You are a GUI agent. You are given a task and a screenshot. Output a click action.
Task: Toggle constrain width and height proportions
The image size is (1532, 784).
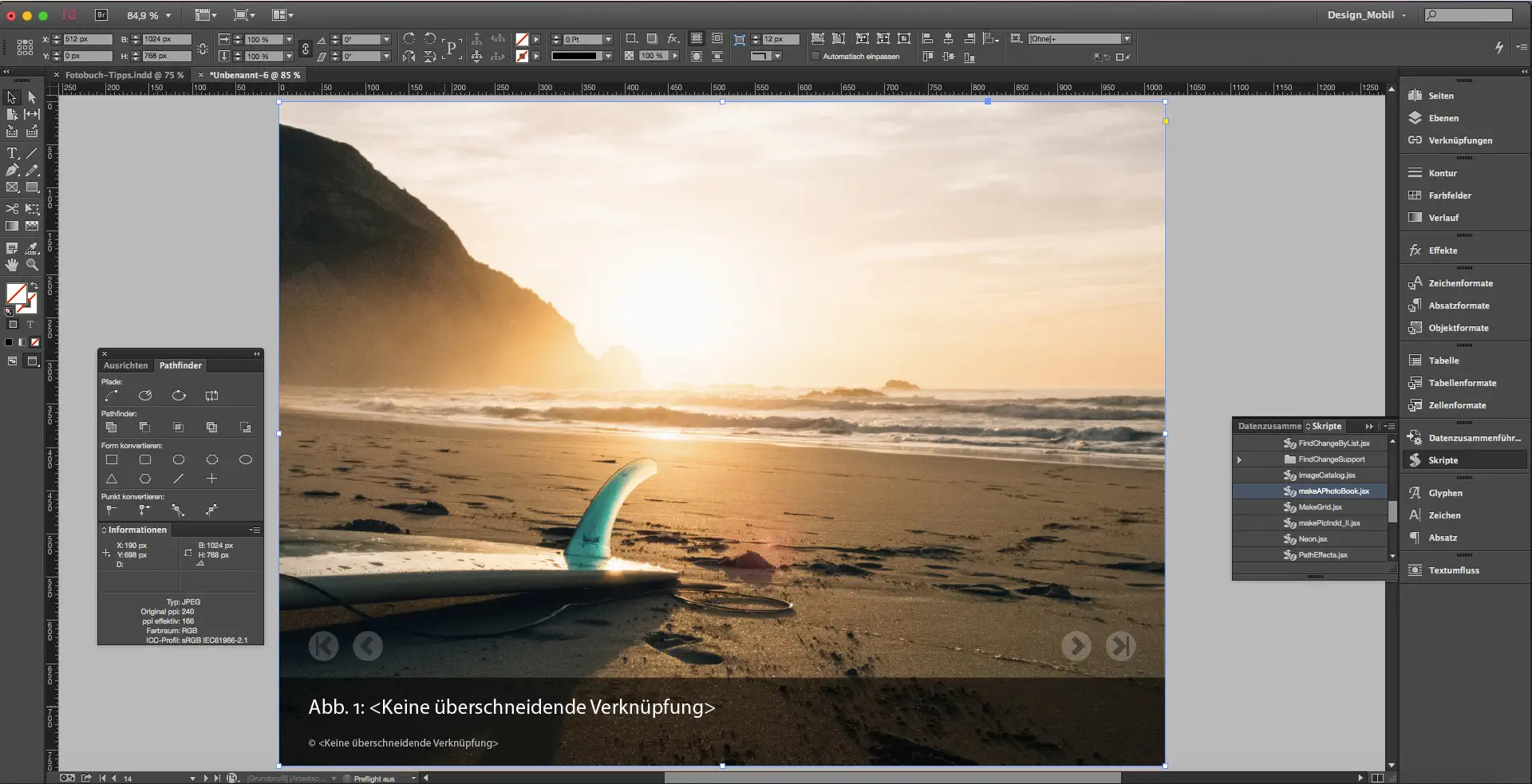[203, 48]
